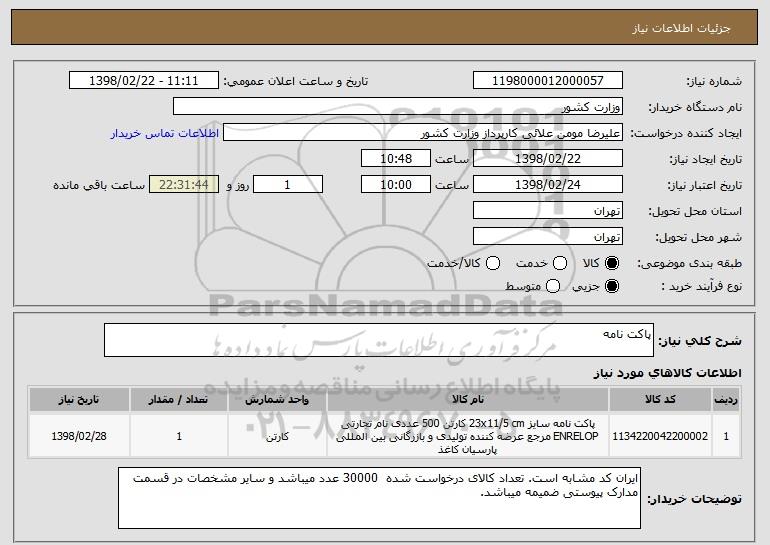This screenshot has width=770, height=545.
Task: Click the کد کالا column header
Action: point(660,400)
